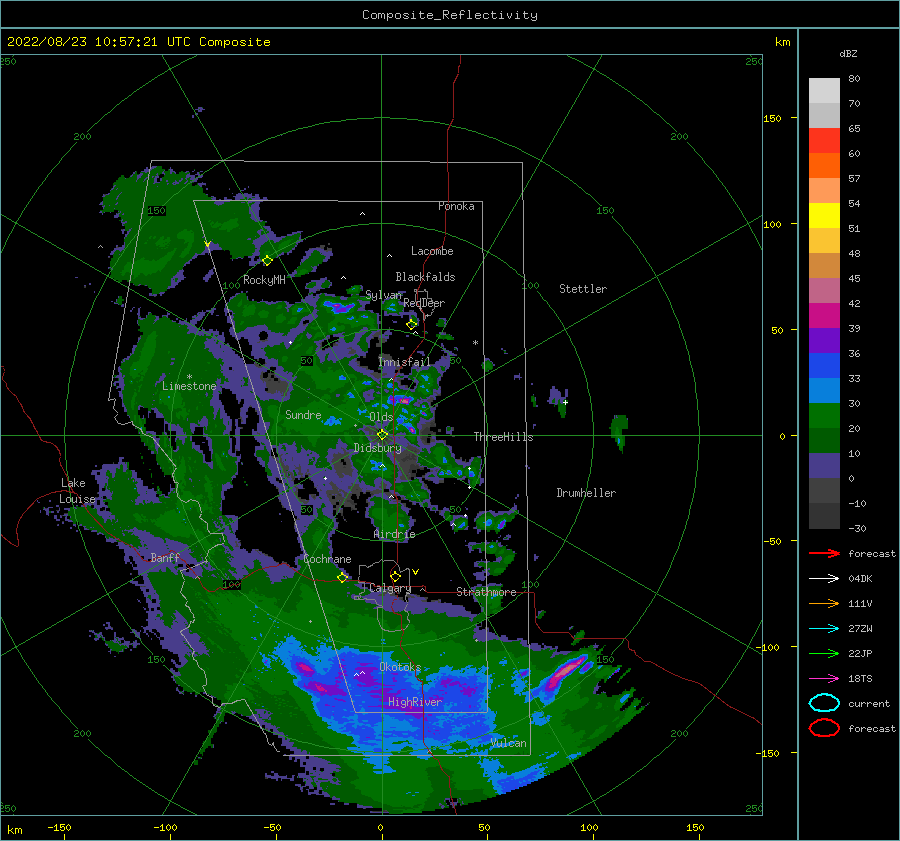Click the Lacombe label
Image resolution: width=900 pixels, height=841 pixels.
point(432,251)
